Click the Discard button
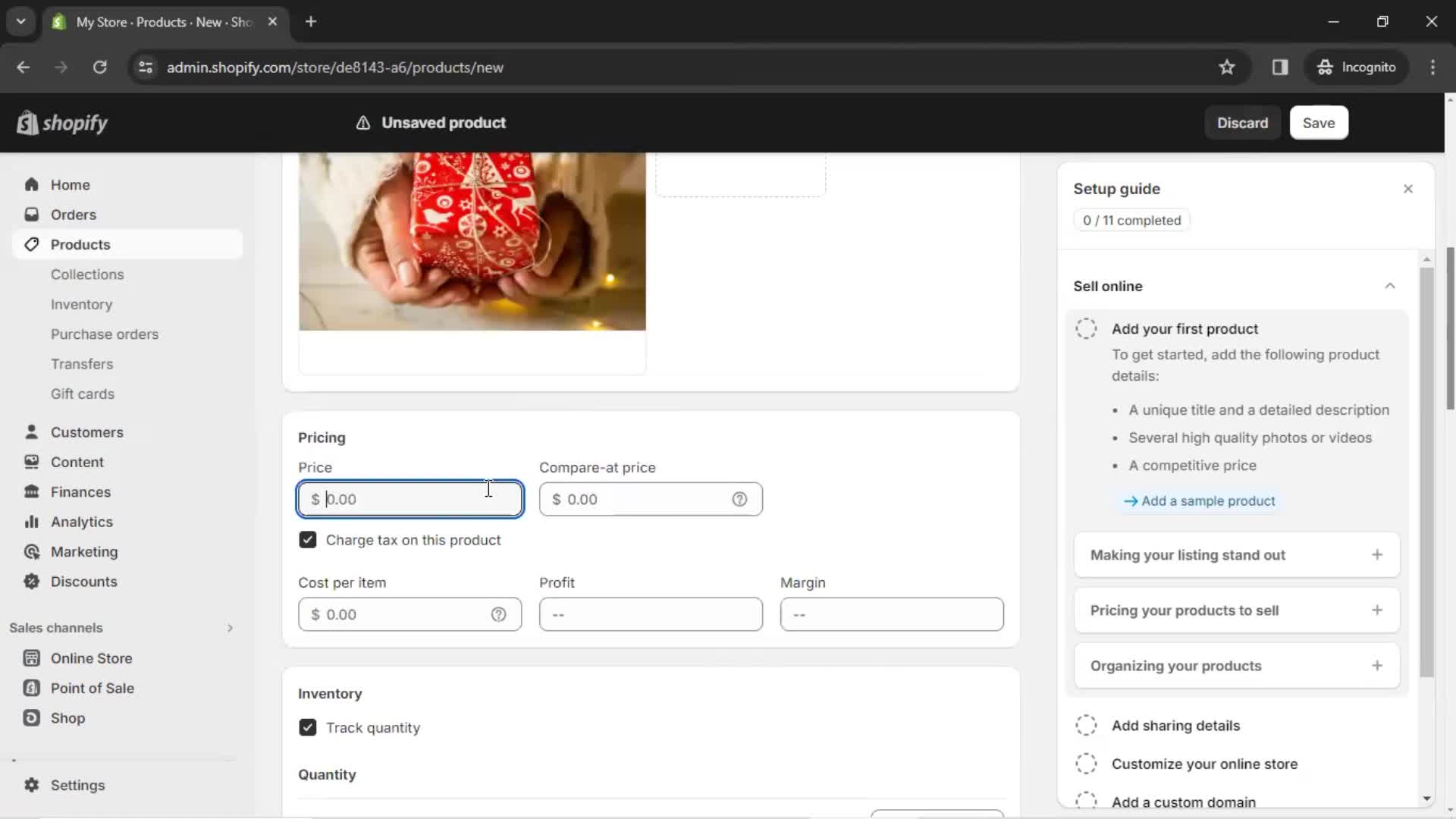This screenshot has width=1456, height=819. pyautogui.click(x=1243, y=122)
